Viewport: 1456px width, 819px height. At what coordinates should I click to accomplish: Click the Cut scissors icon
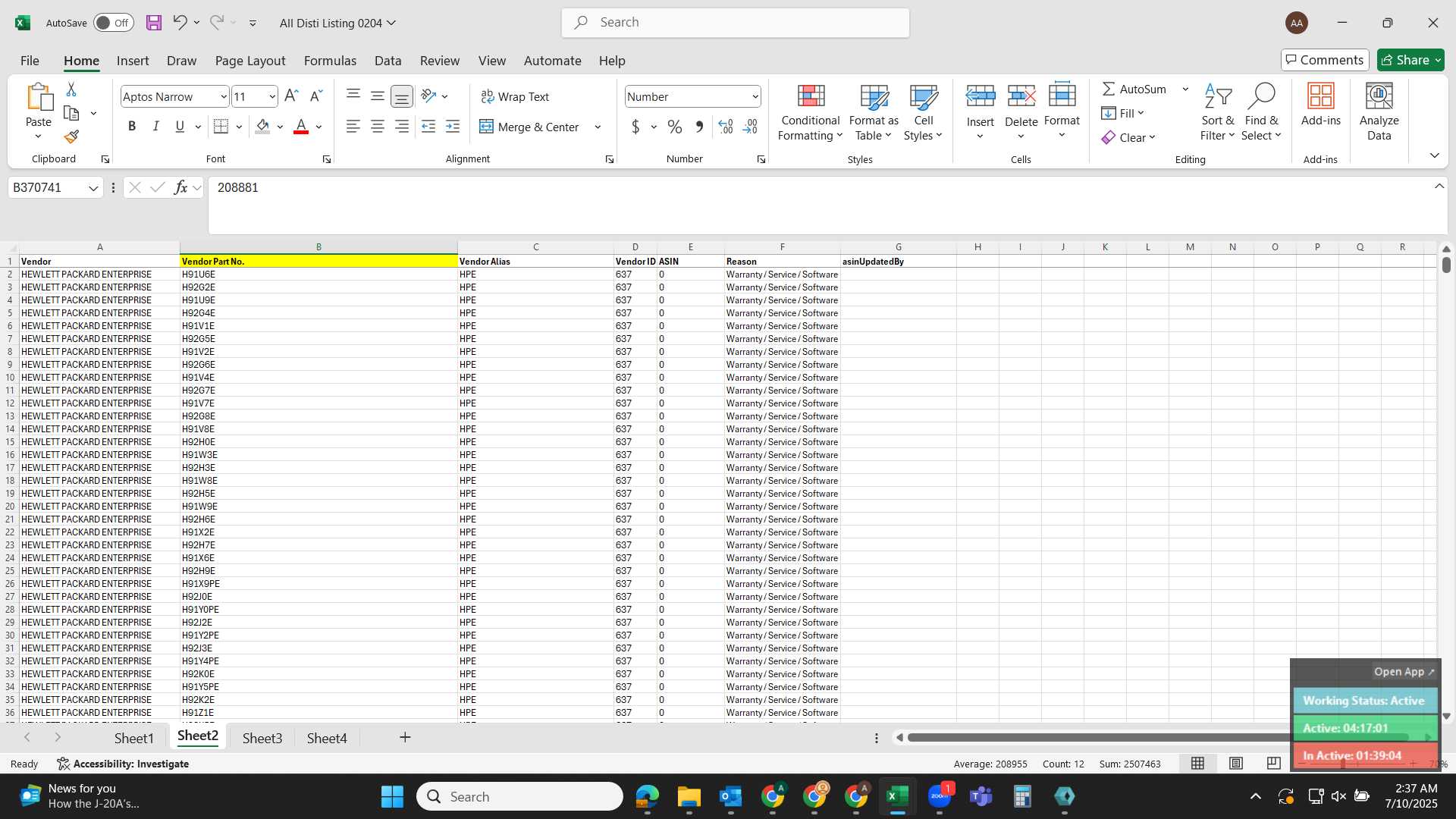[x=71, y=89]
